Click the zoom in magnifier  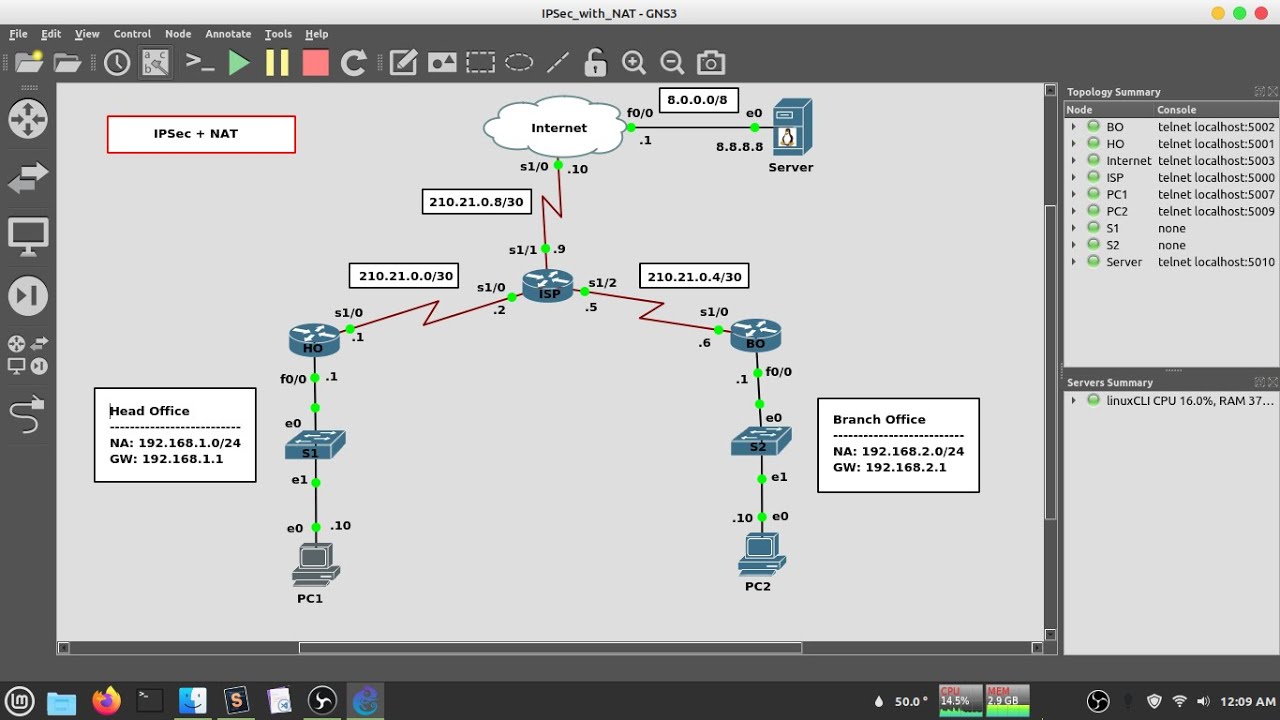[x=634, y=63]
